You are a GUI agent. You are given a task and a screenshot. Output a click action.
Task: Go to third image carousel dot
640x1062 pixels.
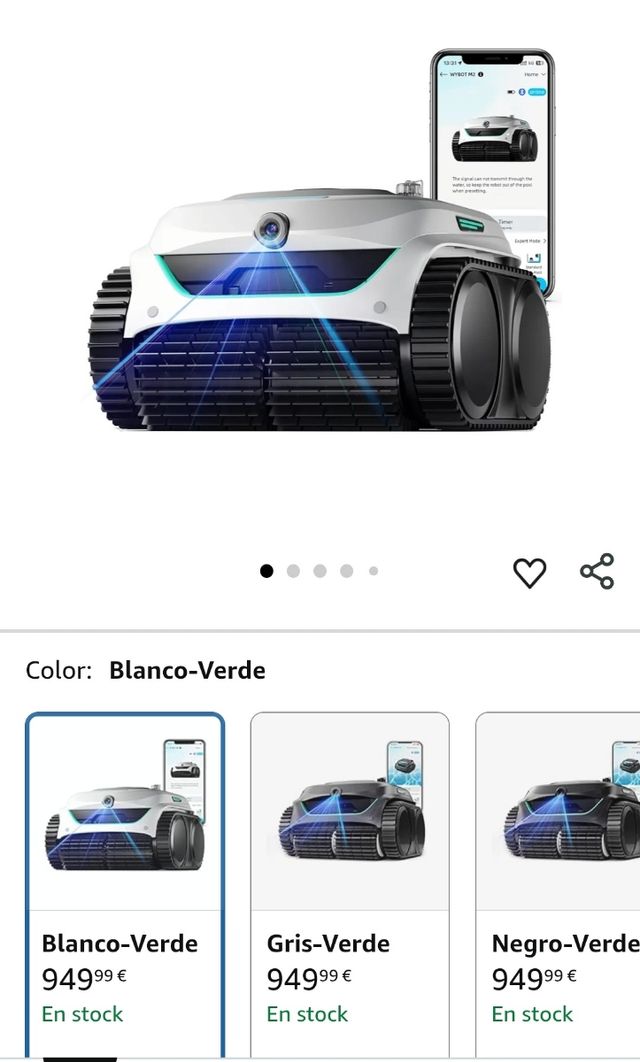pyautogui.click(x=320, y=571)
